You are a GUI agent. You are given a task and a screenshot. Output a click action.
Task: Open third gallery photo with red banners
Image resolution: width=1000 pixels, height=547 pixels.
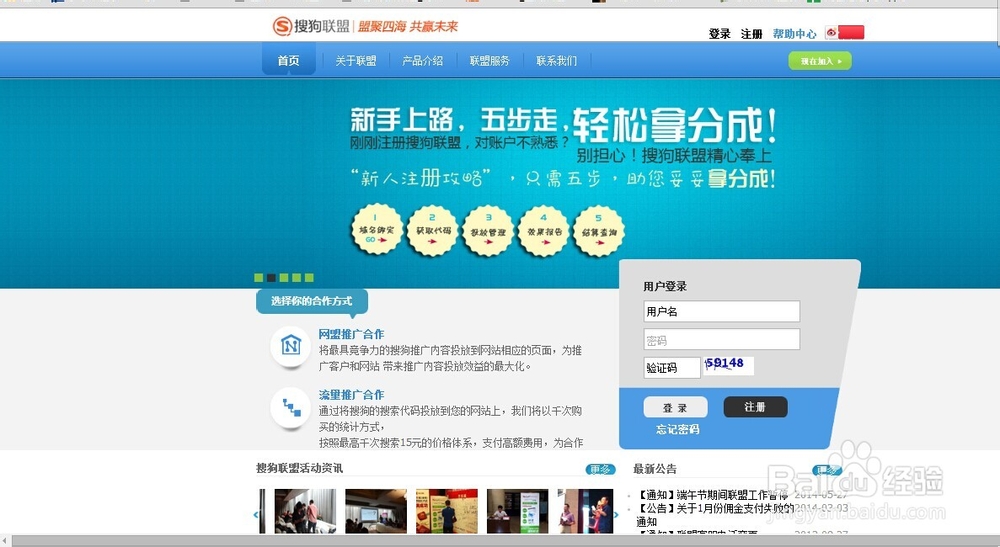click(446, 511)
